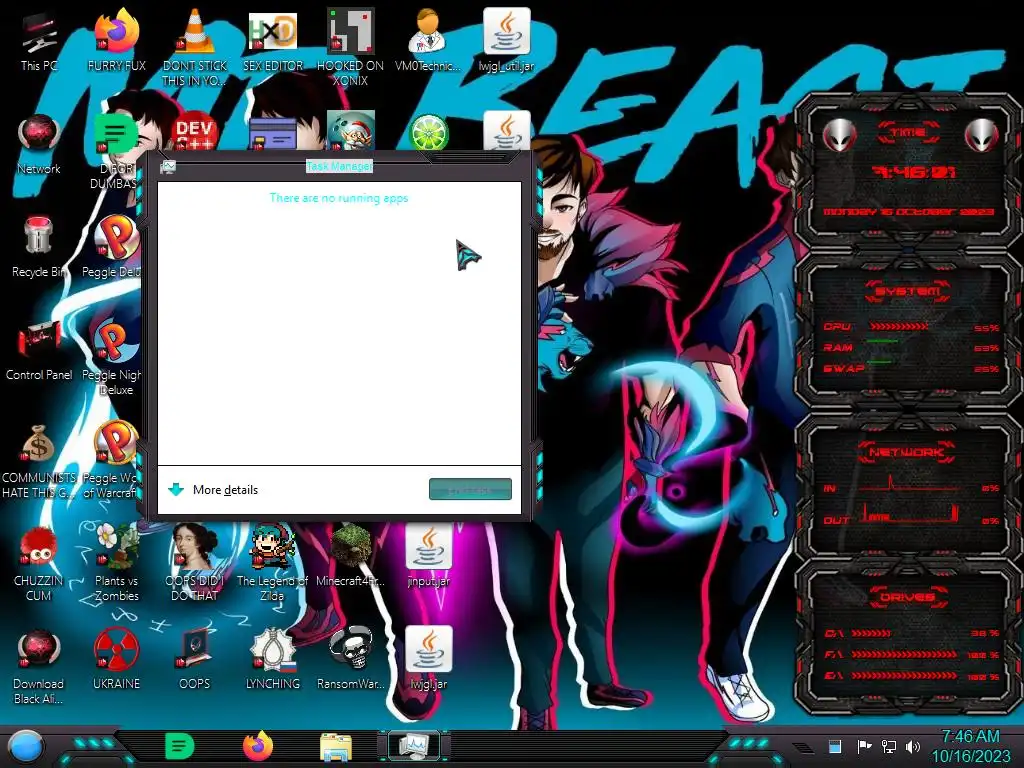Click the F:\ drive usage bar
The width and height of the screenshot is (1024, 768).
[x=904, y=654]
